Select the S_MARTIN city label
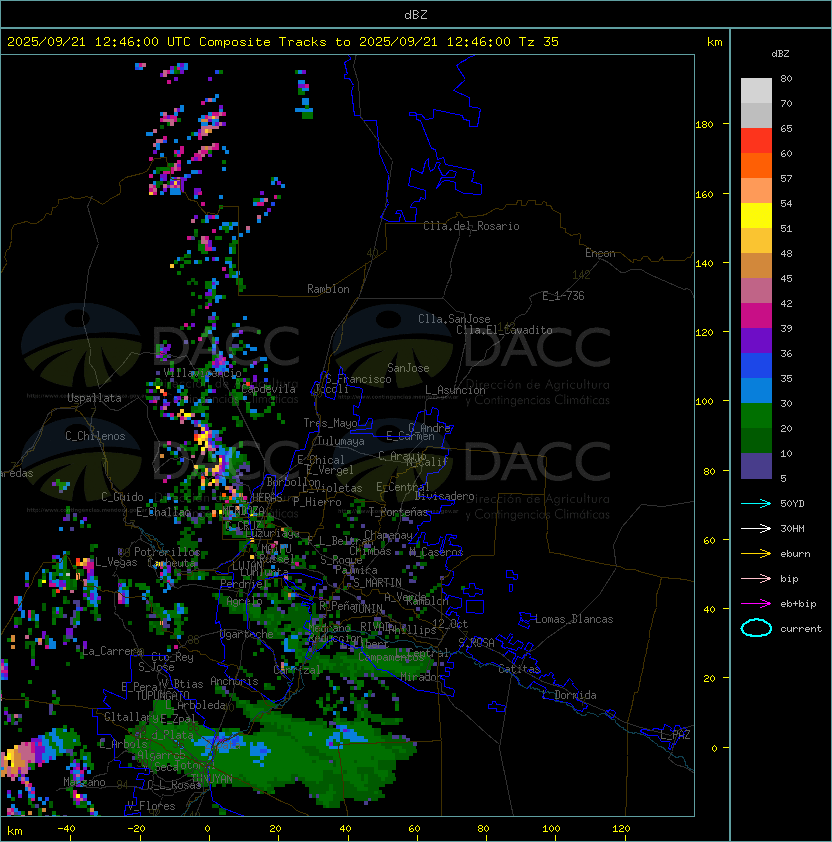The width and height of the screenshot is (832, 842). point(377,583)
